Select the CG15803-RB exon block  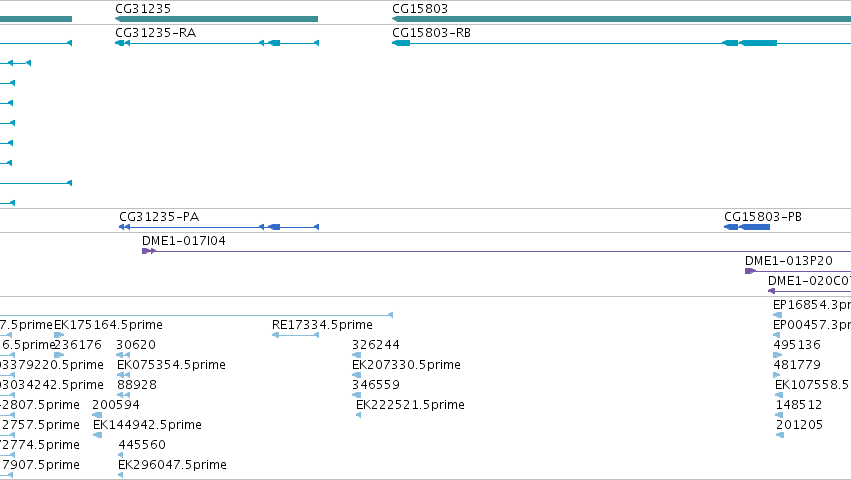tap(759, 43)
